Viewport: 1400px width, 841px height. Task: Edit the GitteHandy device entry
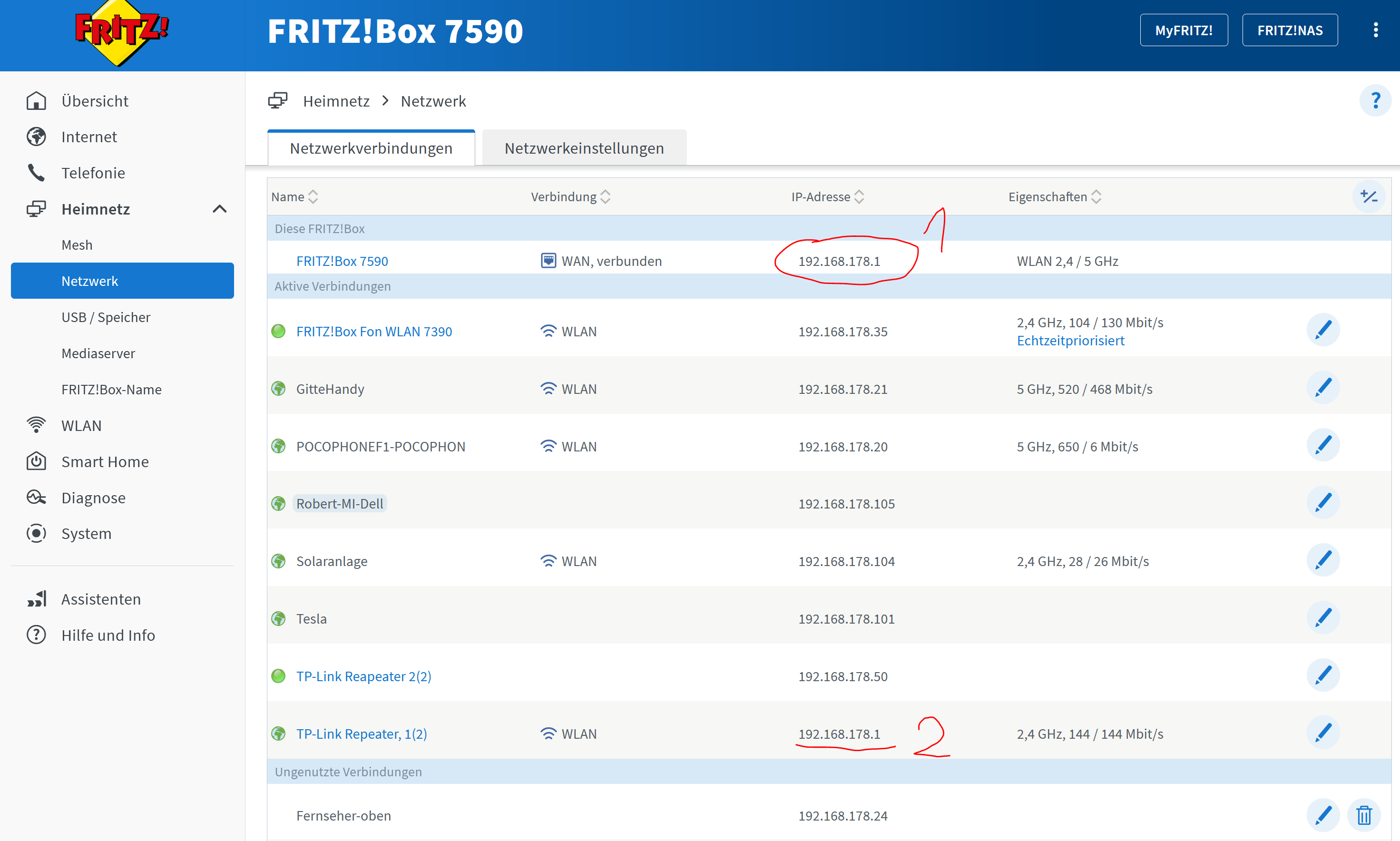[1322, 388]
